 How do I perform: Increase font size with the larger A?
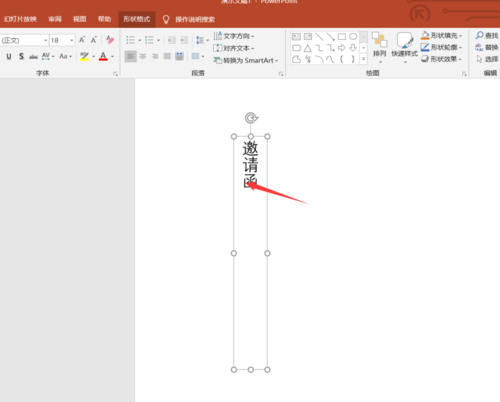[82, 40]
